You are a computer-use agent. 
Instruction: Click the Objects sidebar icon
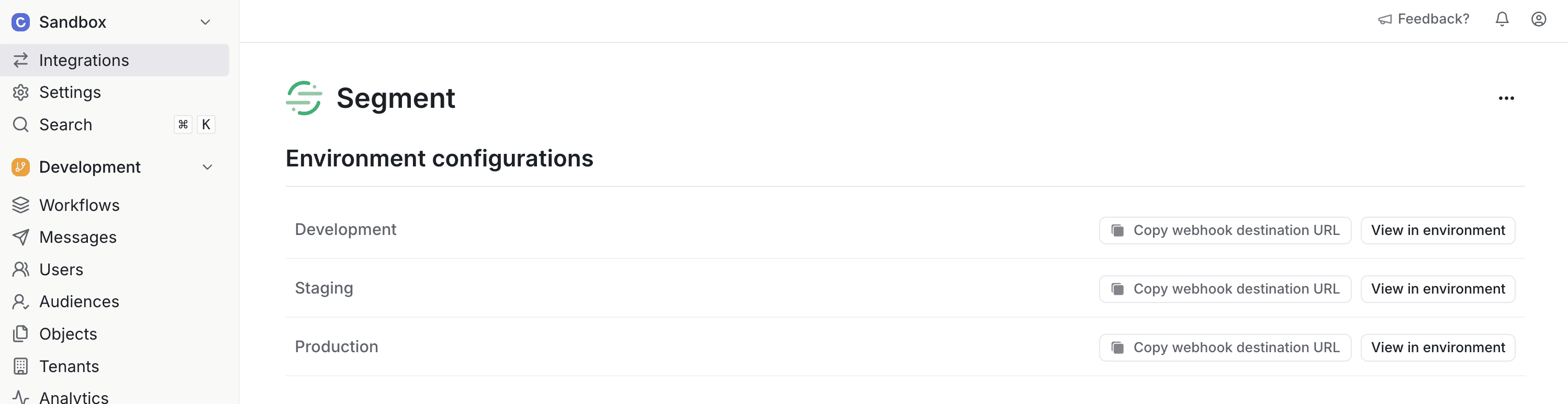click(x=21, y=334)
